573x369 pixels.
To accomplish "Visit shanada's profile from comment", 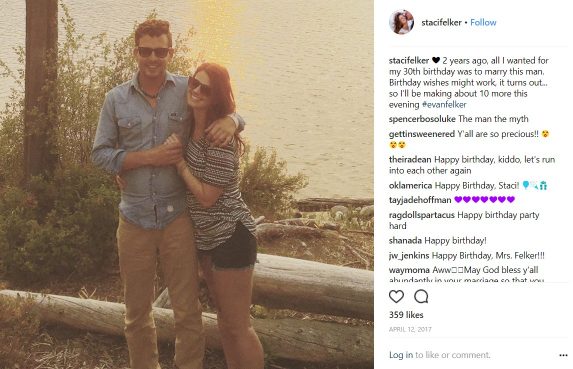I will tap(405, 241).
